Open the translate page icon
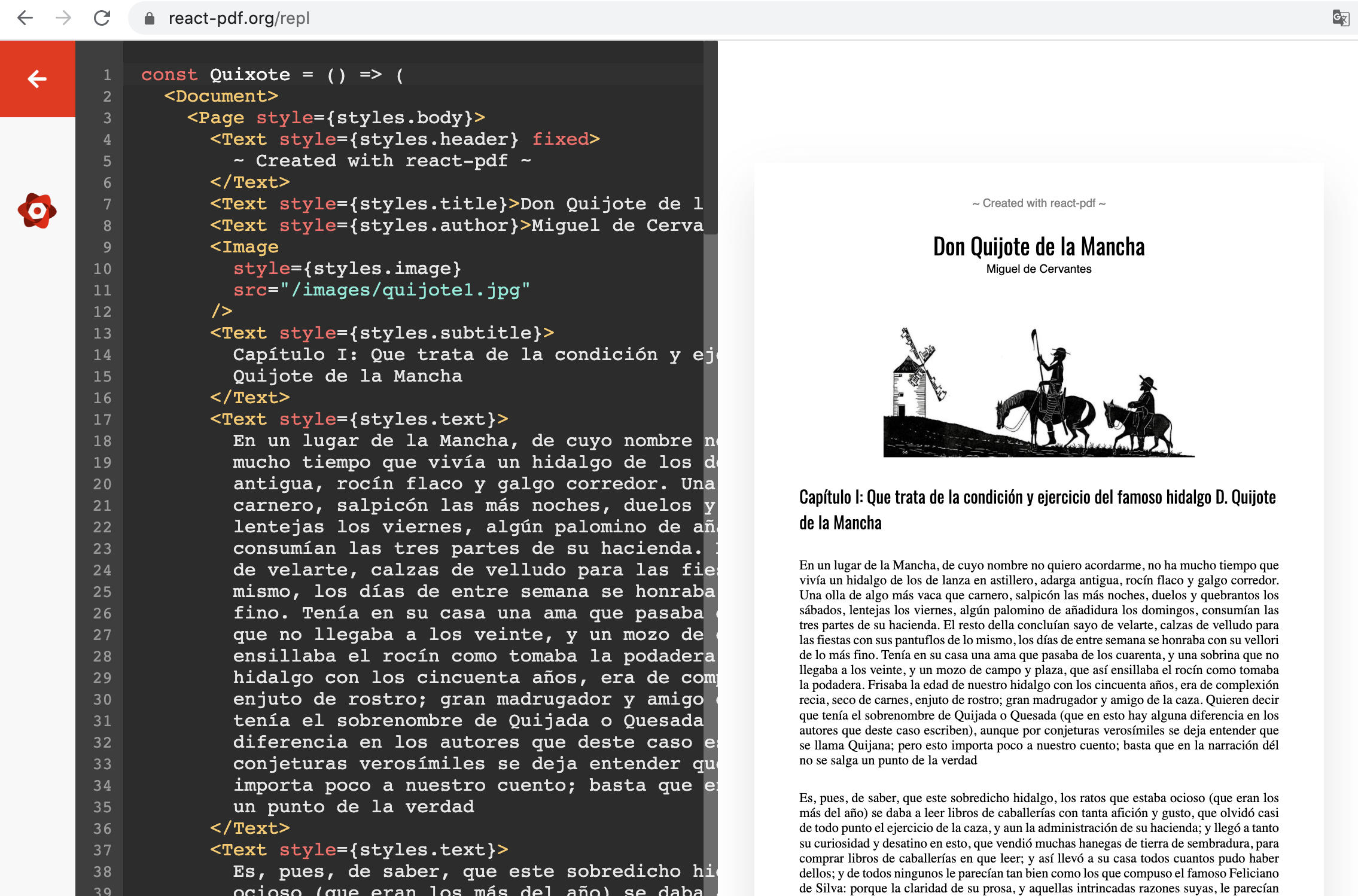 (1341, 18)
